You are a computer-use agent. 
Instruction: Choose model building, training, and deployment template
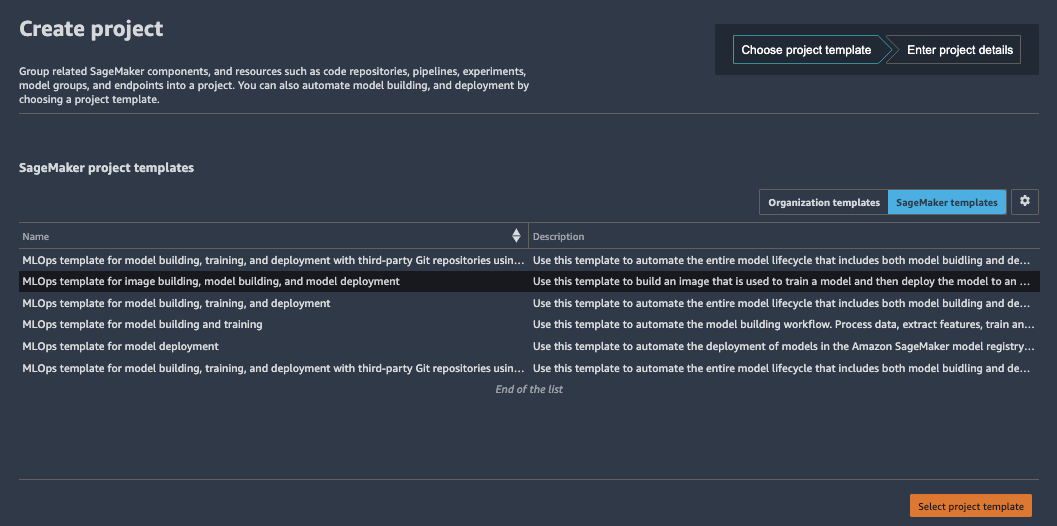pos(176,303)
